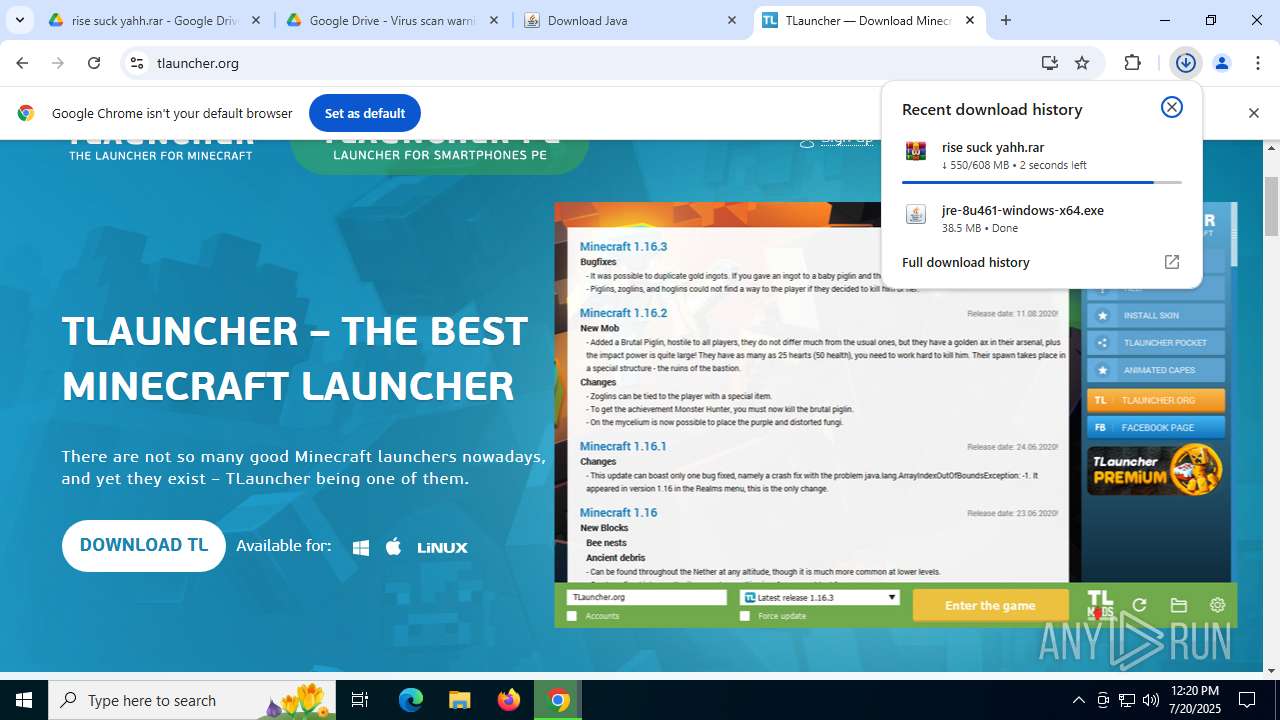Click the address bar URL field
The height and width of the screenshot is (720, 1280).
tap(590, 63)
